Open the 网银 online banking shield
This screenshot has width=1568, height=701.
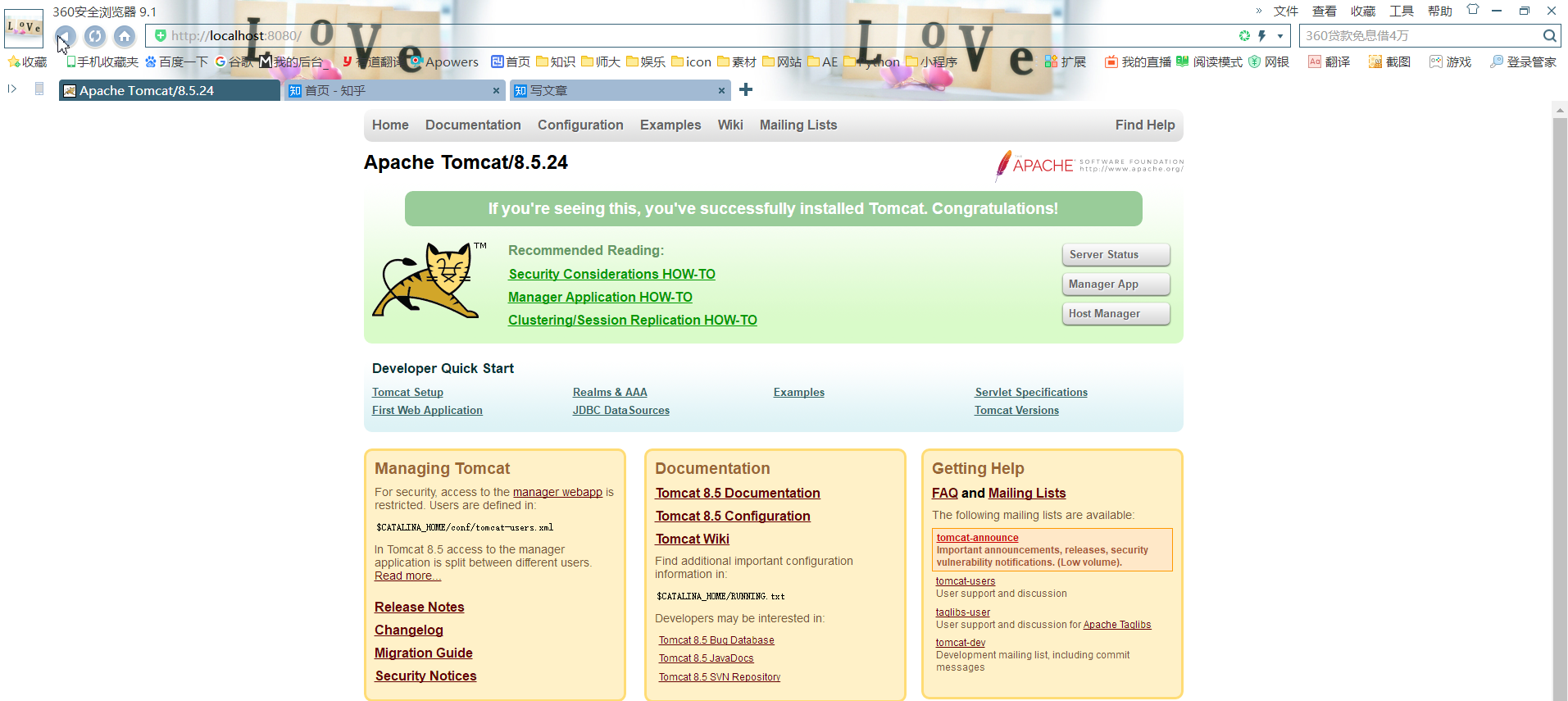[1269, 62]
